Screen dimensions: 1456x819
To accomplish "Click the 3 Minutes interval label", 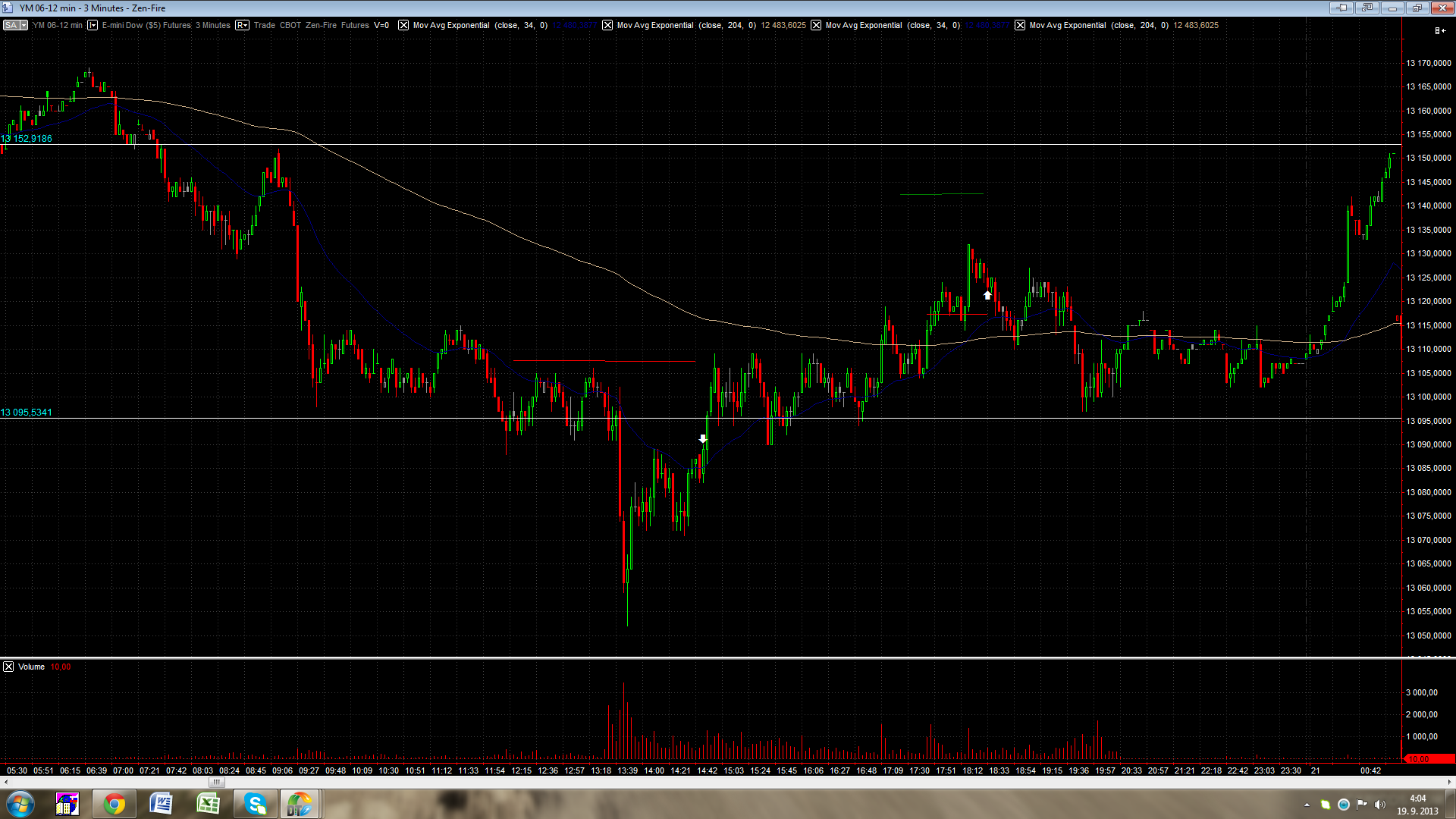I will 212,25.
